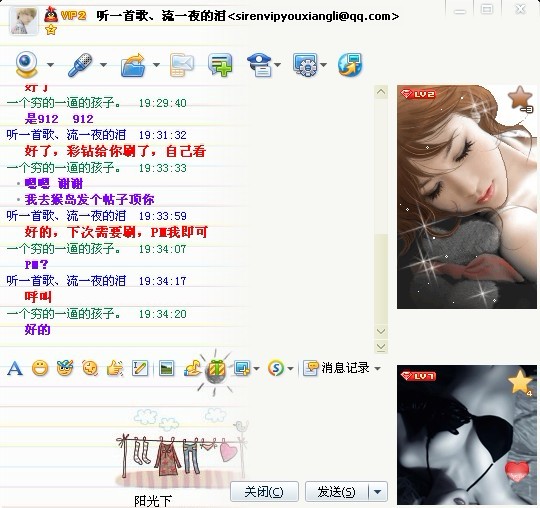Click the 关闭(C) button
This screenshot has width=540, height=508.
(x=264, y=491)
